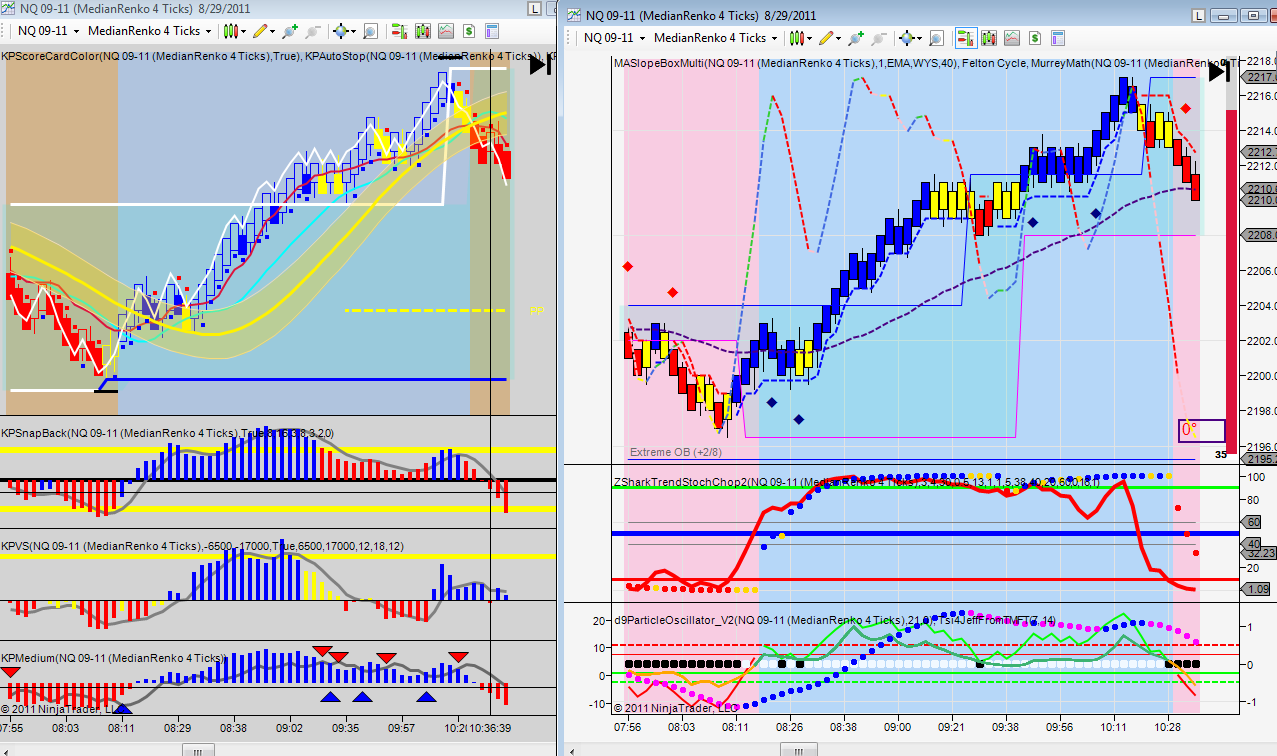This screenshot has height=756, width=1277.
Task: Click black scroll-to-latest arrow in right chart
Action: click(1219, 71)
